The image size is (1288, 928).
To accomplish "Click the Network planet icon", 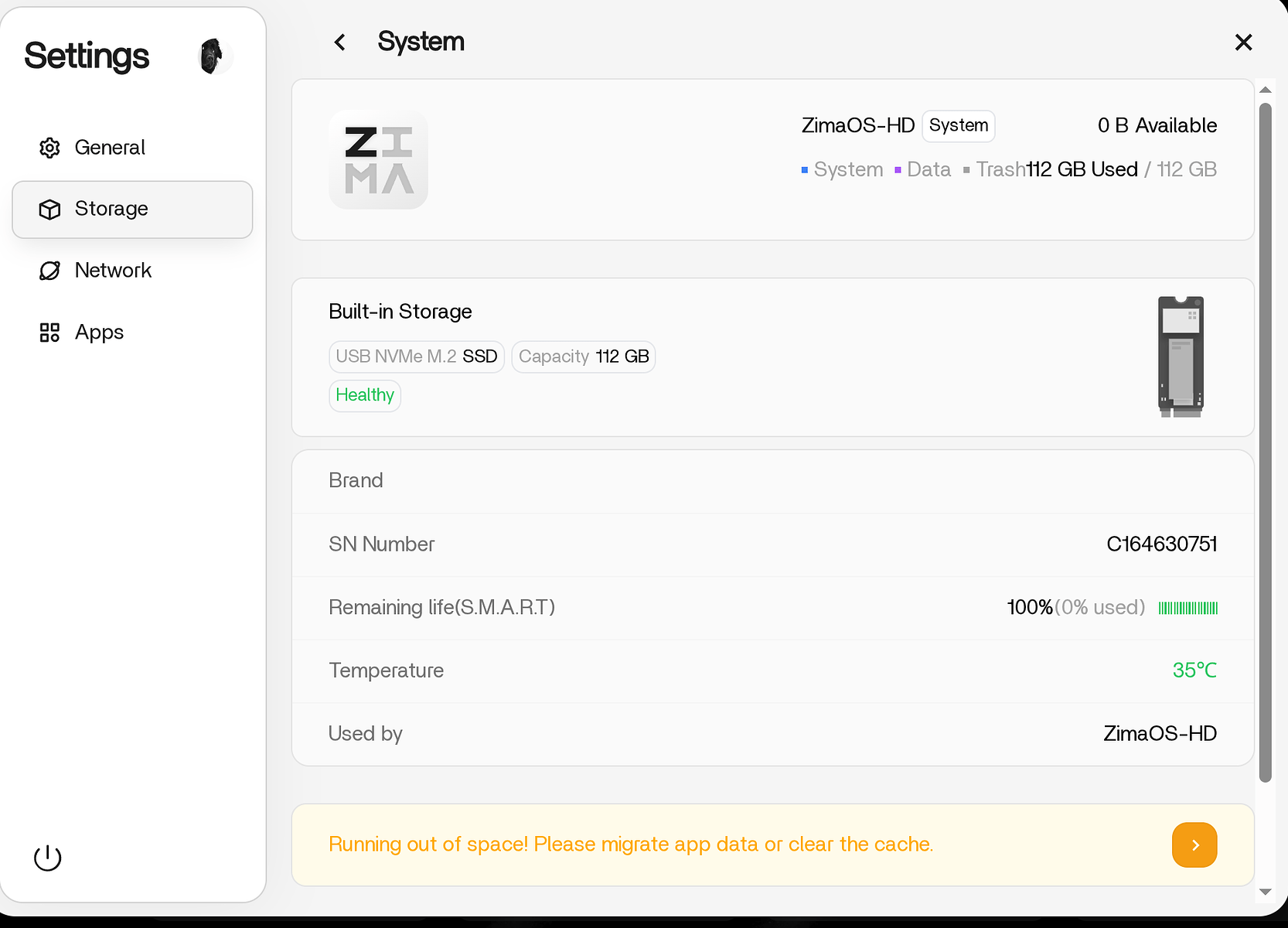I will point(49,271).
